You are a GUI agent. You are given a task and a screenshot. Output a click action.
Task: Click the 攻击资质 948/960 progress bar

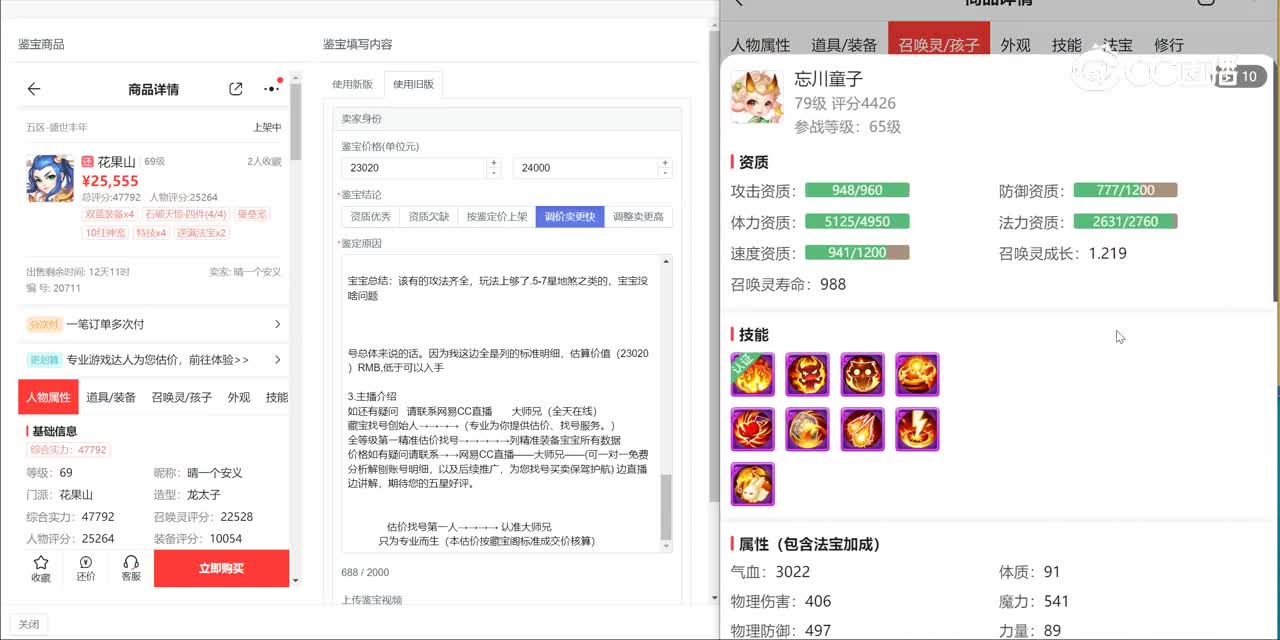[x=857, y=191]
